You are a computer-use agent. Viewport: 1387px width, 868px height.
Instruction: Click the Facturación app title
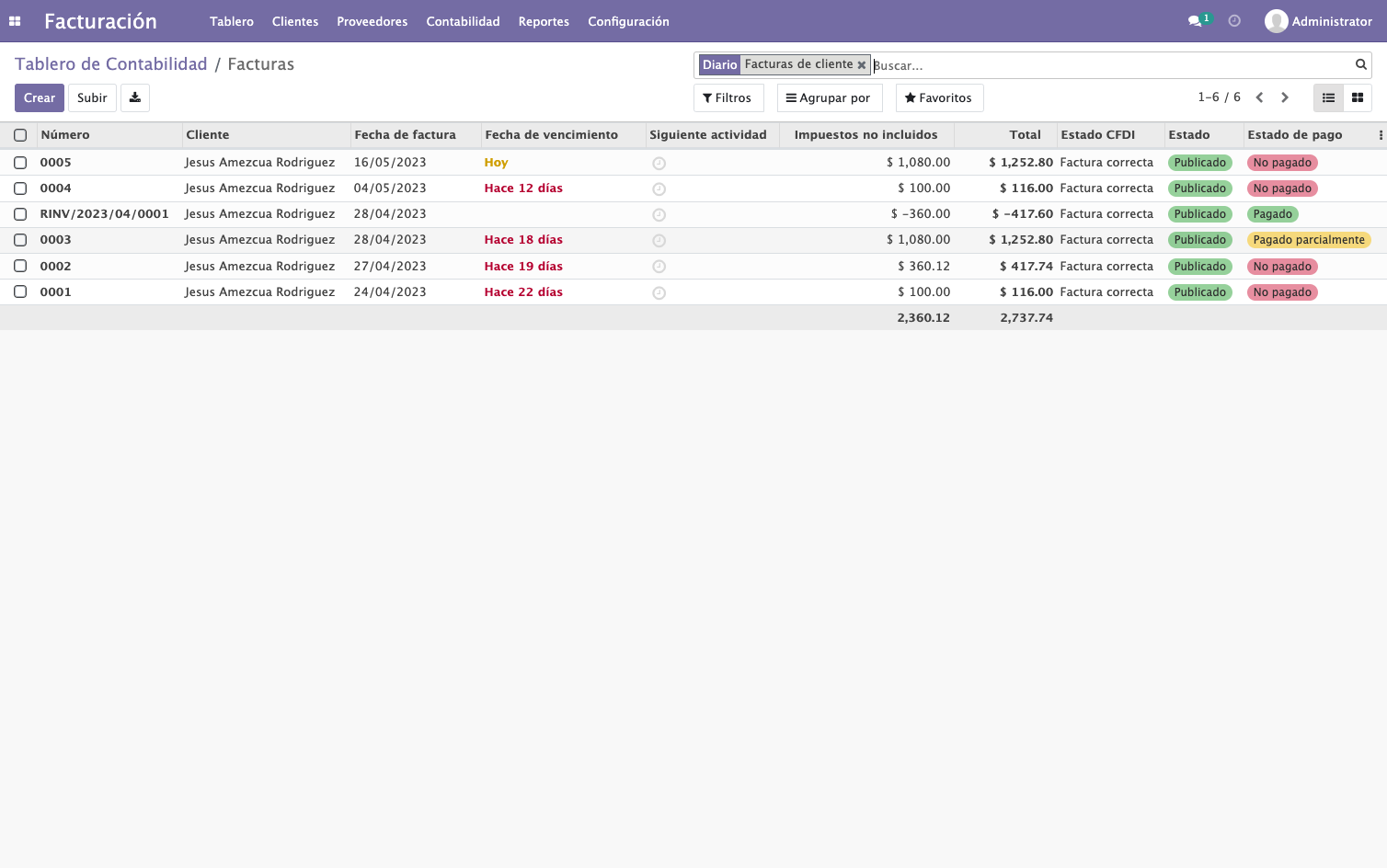pos(100,21)
